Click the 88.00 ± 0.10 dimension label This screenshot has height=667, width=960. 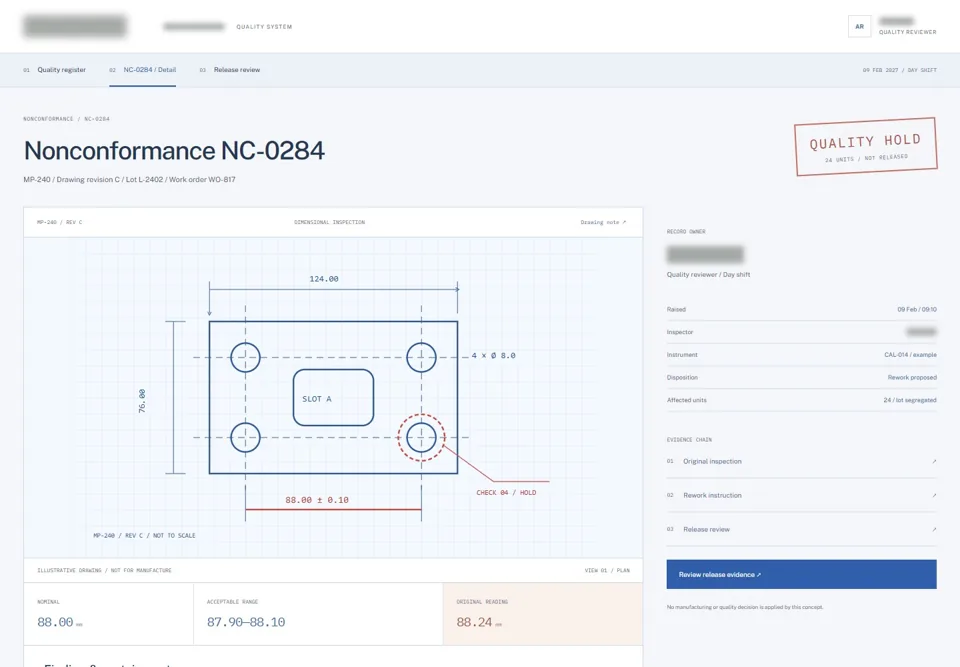[x=317, y=500]
